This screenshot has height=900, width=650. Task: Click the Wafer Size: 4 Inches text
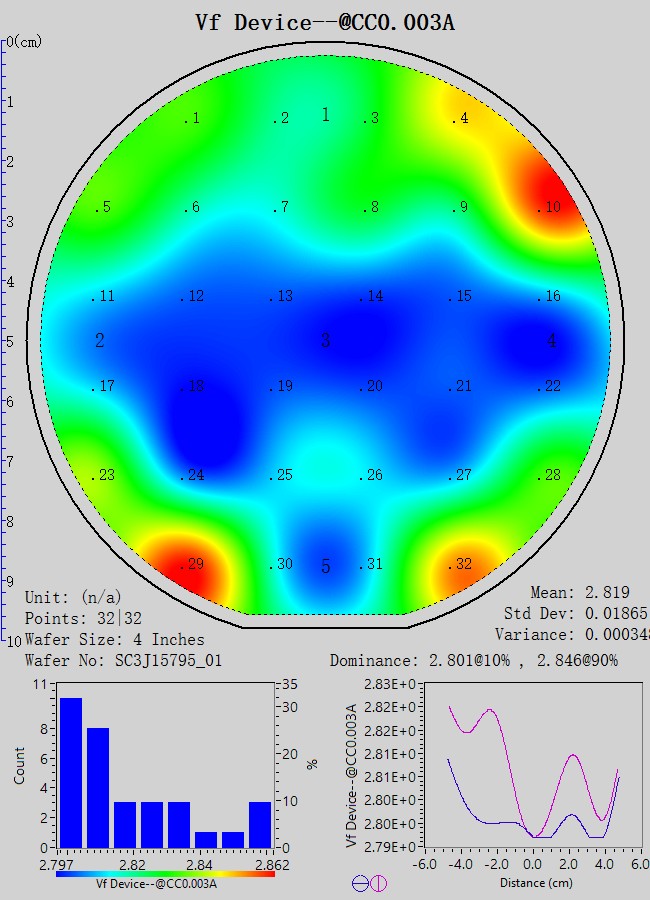point(114,639)
